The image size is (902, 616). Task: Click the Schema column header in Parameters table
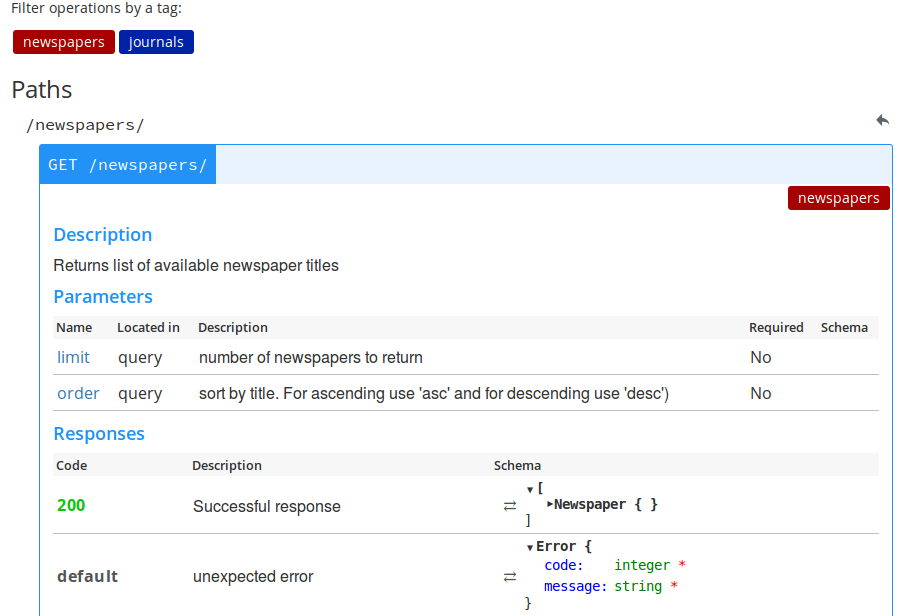pos(844,327)
